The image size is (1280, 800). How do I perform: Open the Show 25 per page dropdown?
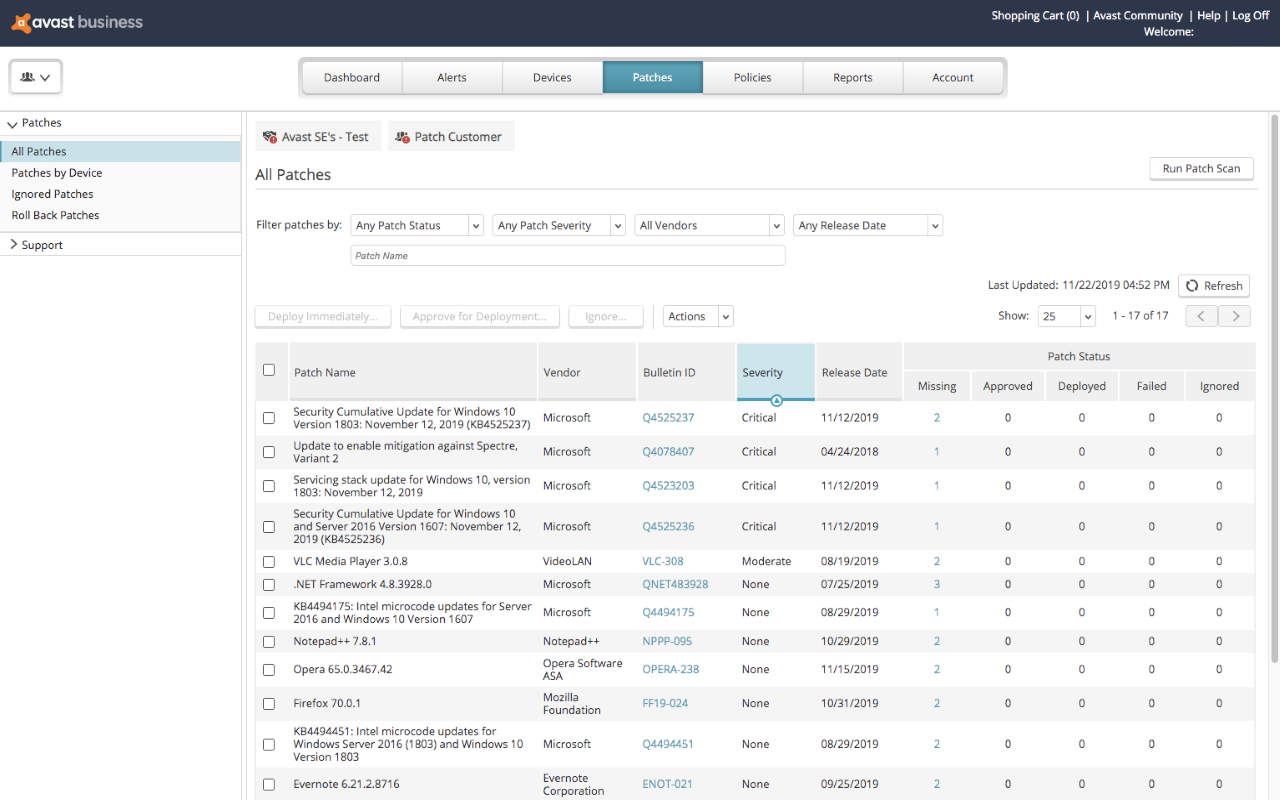pyautogui.click(x=1067, y=316)
